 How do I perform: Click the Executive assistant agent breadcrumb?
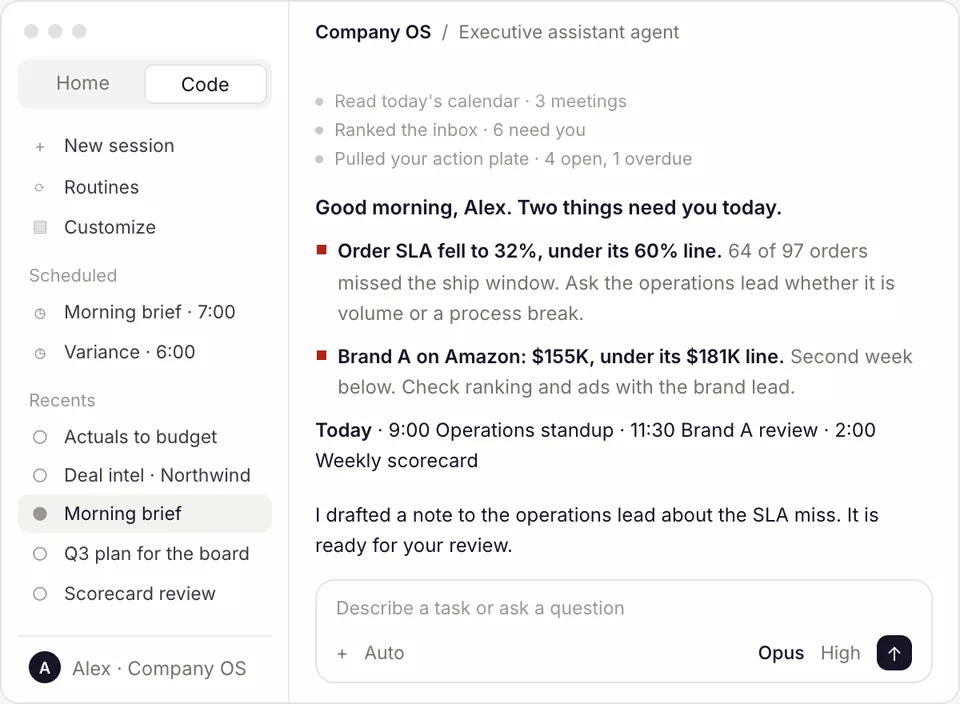[569, 32]
